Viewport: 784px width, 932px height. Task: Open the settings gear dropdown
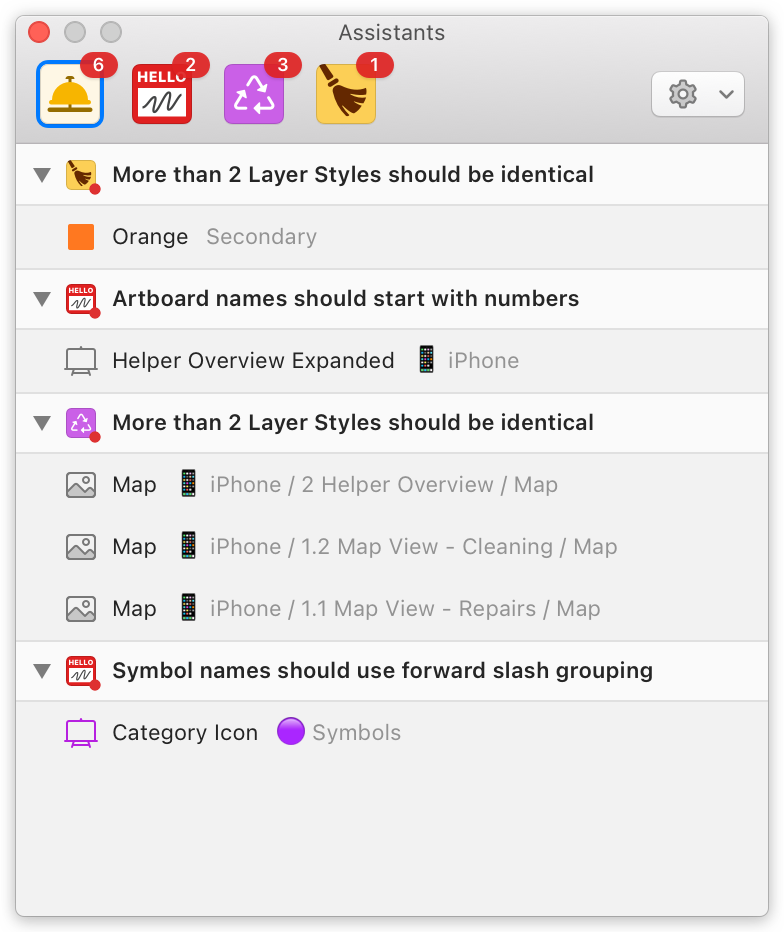click(x=697, y=94)
